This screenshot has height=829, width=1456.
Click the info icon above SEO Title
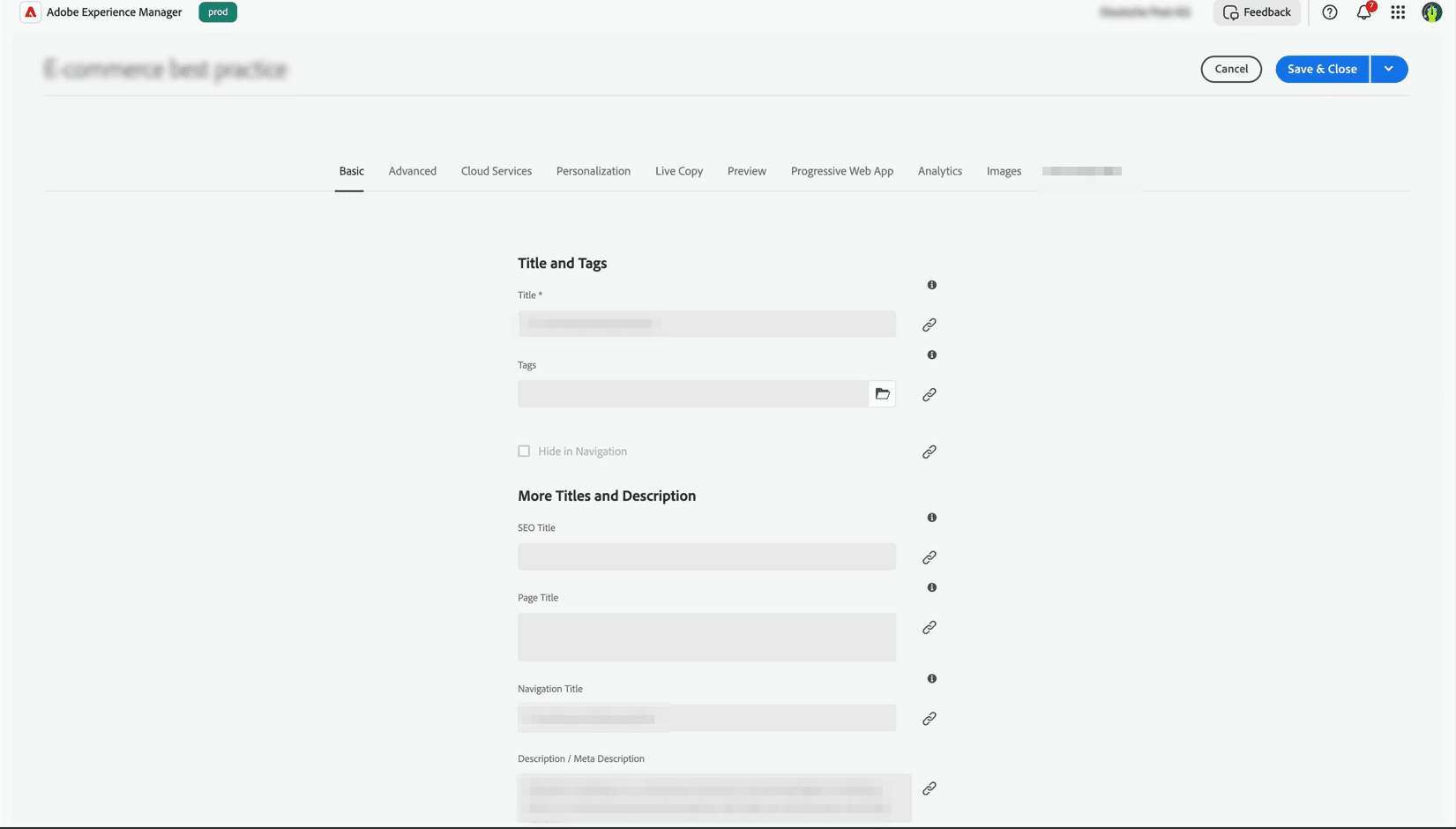tap(931, 518)
